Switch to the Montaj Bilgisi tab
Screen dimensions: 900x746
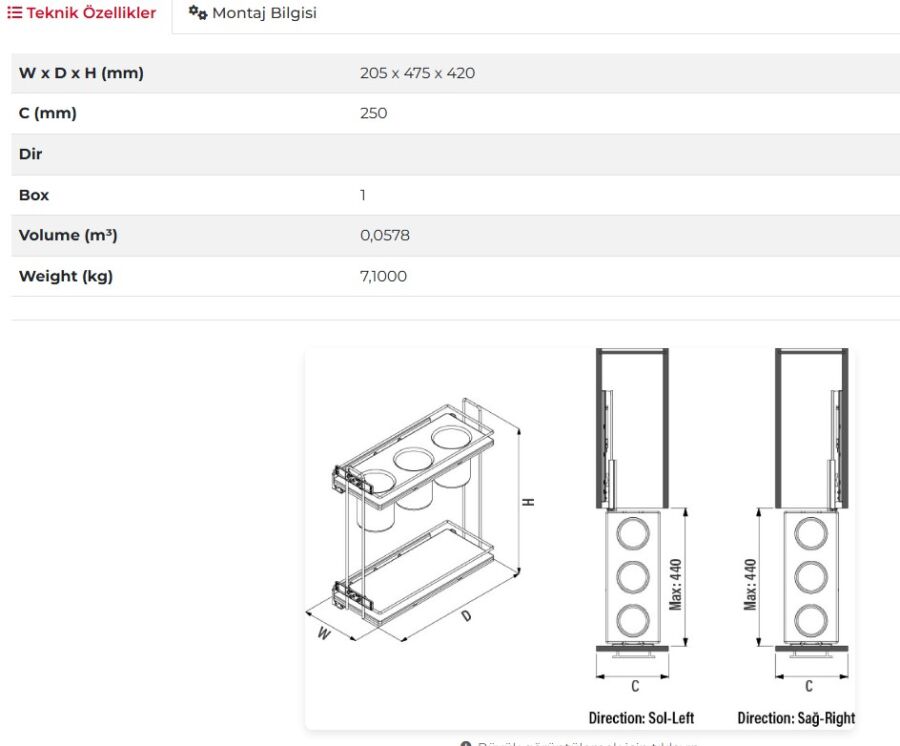[263, 14]
